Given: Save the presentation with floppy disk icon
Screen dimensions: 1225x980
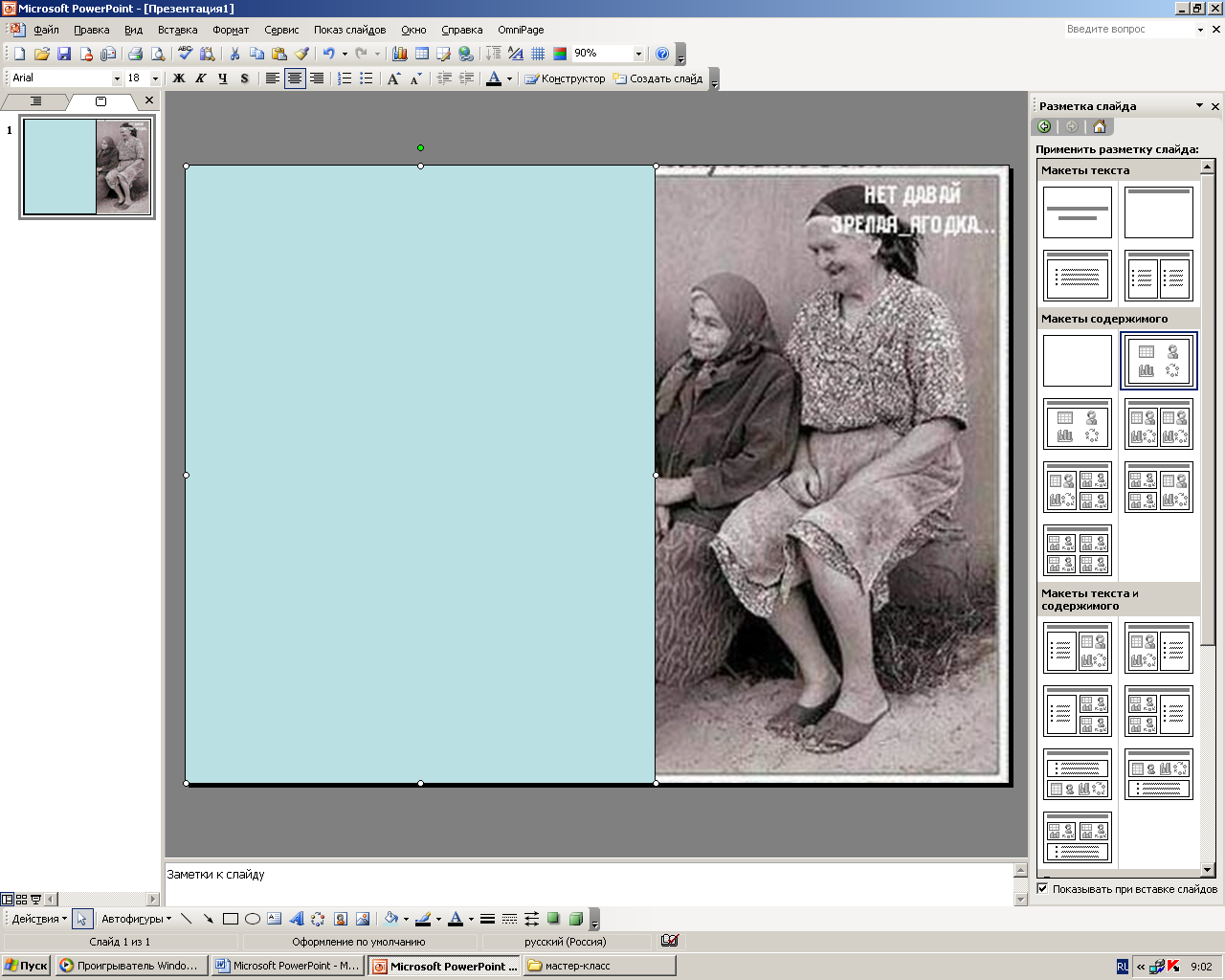Looking at the screenshot, I should 63,54.
